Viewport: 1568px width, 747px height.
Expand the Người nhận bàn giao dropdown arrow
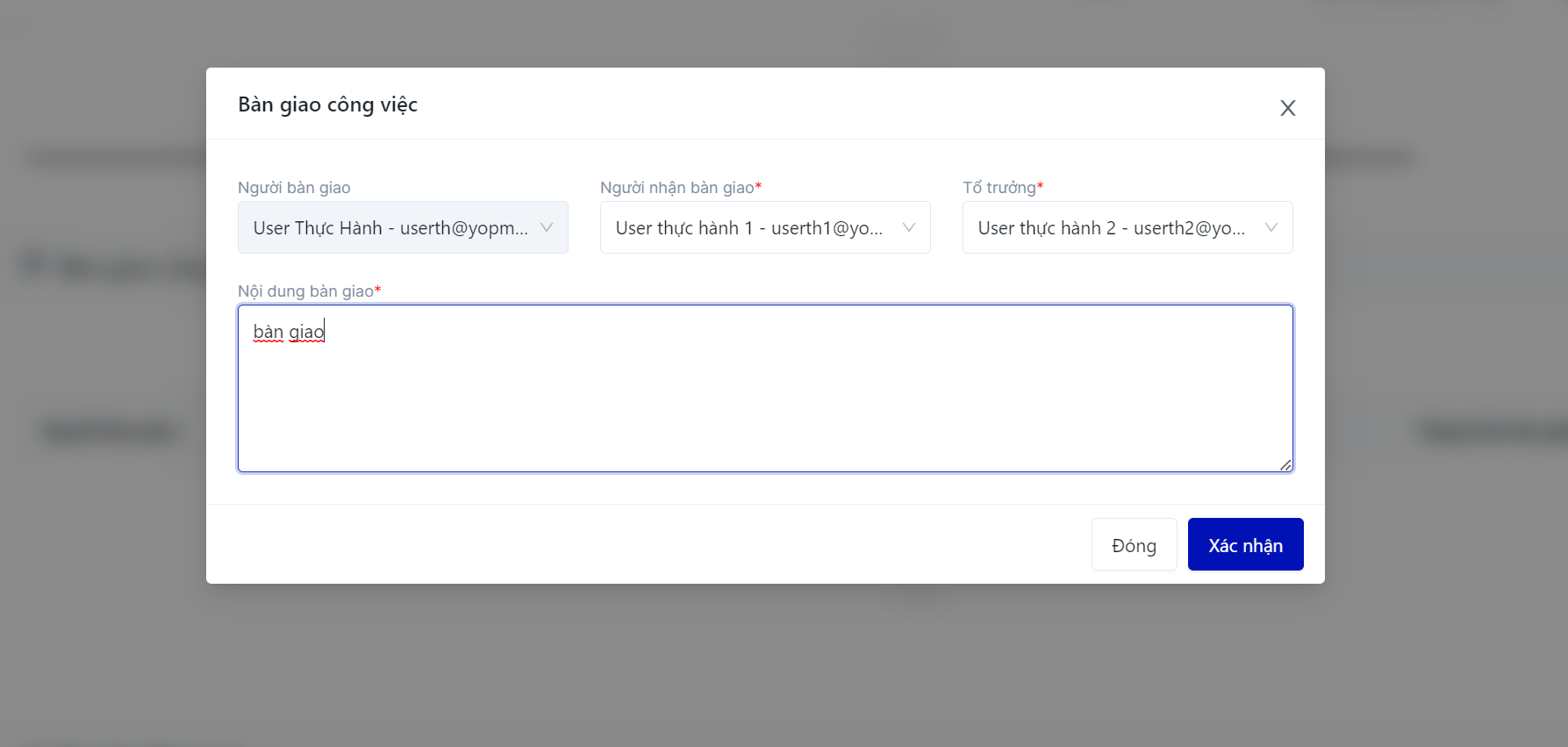[x=909, y=227]
